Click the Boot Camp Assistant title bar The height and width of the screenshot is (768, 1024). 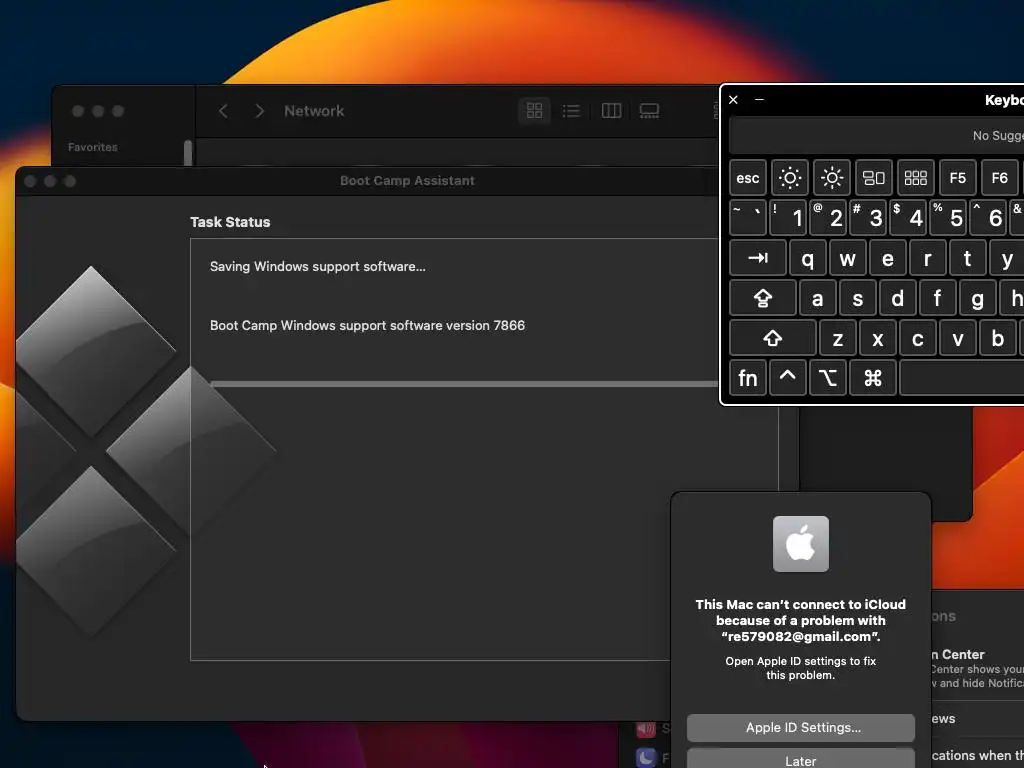(407, 181)
